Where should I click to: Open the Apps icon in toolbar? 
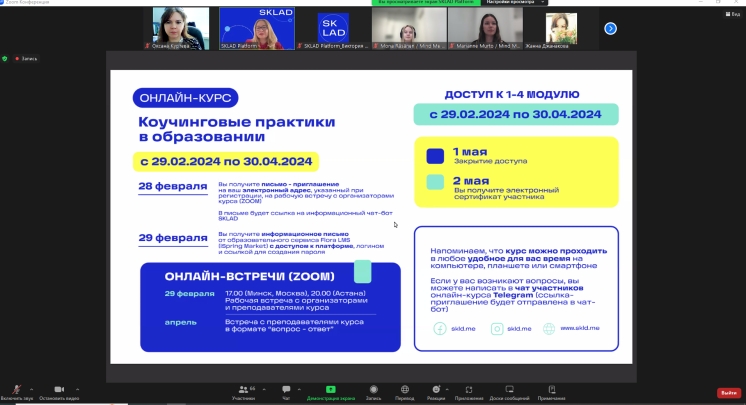[469, 389]
